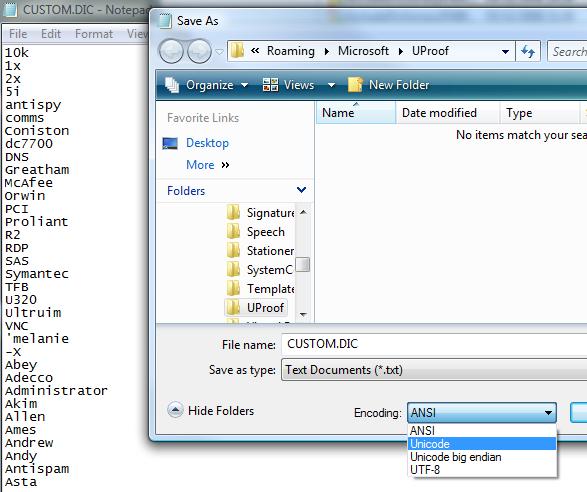Screen dimensions: 587x492
Task: Click the Refresh button beside address bar
Action: 528,51
